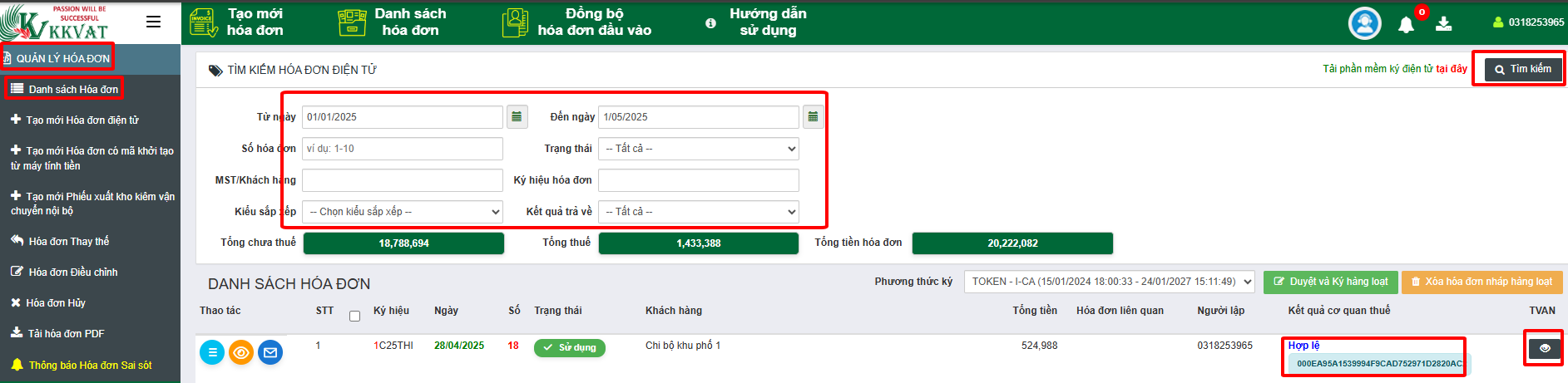Open the Trạng thái dropdown

point(699,149)
